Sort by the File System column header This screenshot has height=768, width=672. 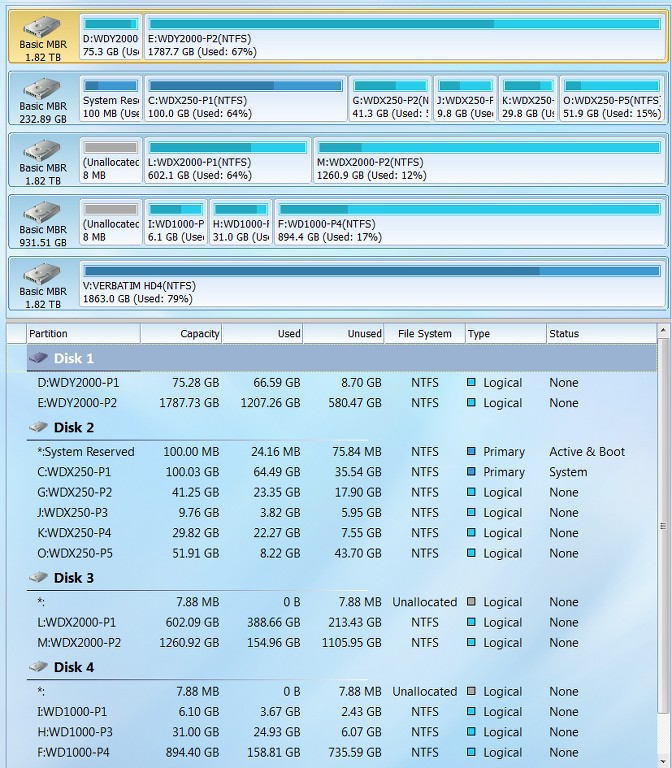pos(425,334)
